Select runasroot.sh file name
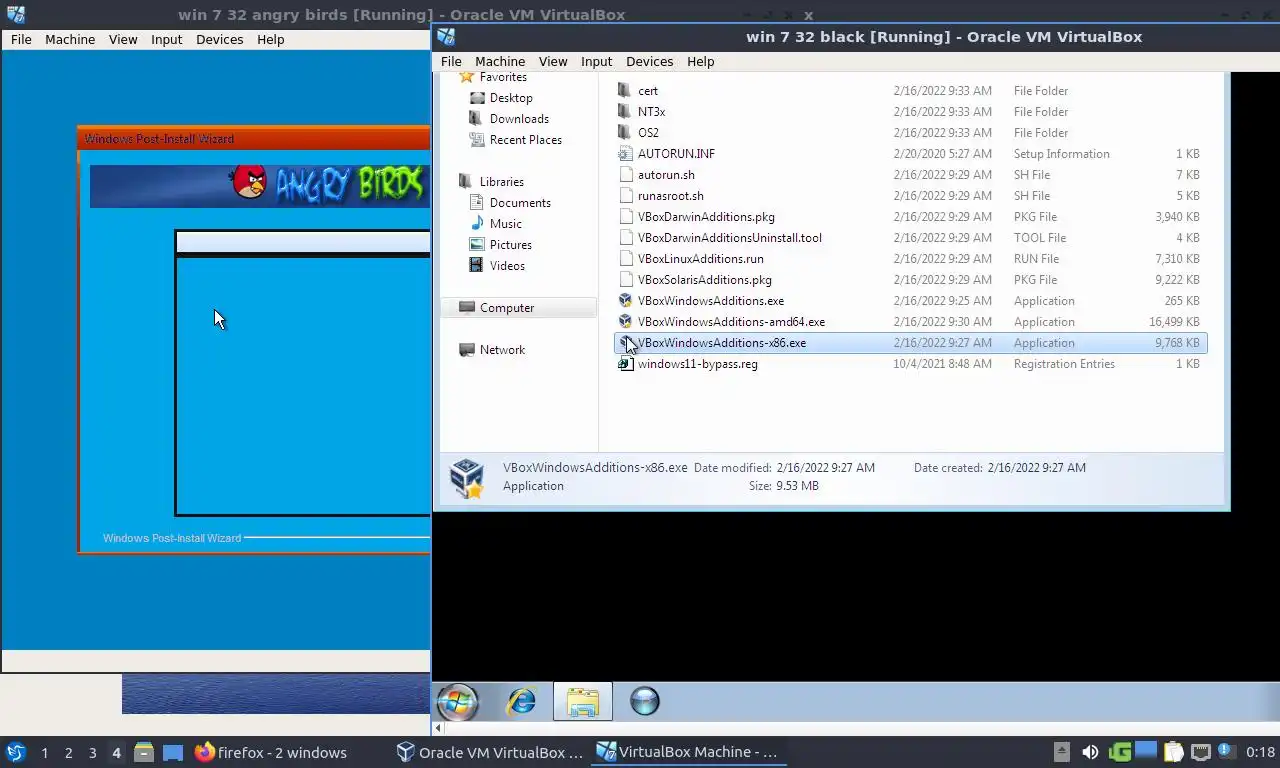Image resolution: width=1280 pixels, height=768 pixels. click(671, 196)
